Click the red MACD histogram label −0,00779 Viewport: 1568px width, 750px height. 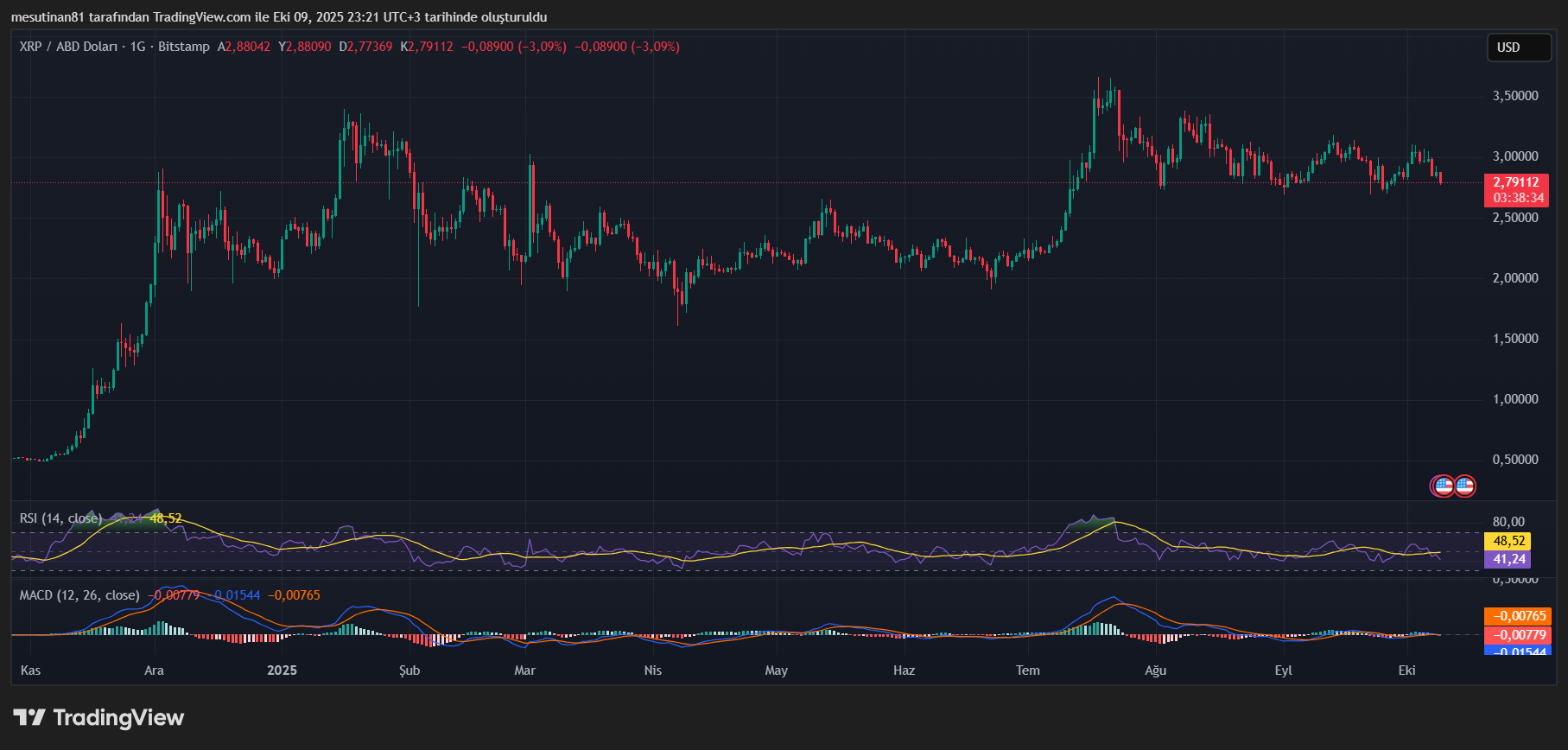coord(1517,634)
